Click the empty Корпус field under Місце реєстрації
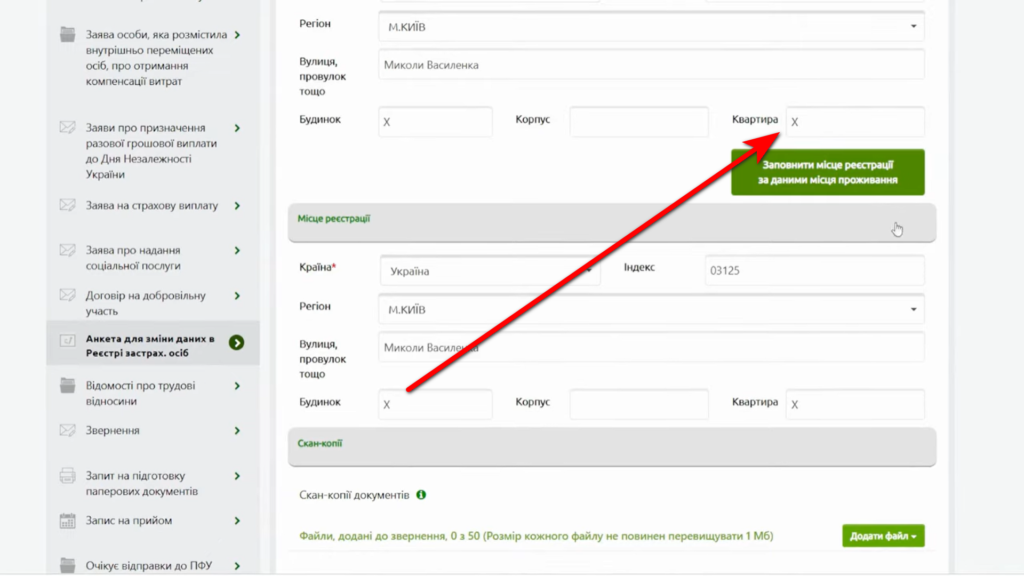This screenshot has width=1024, height=576. point(638,404)
